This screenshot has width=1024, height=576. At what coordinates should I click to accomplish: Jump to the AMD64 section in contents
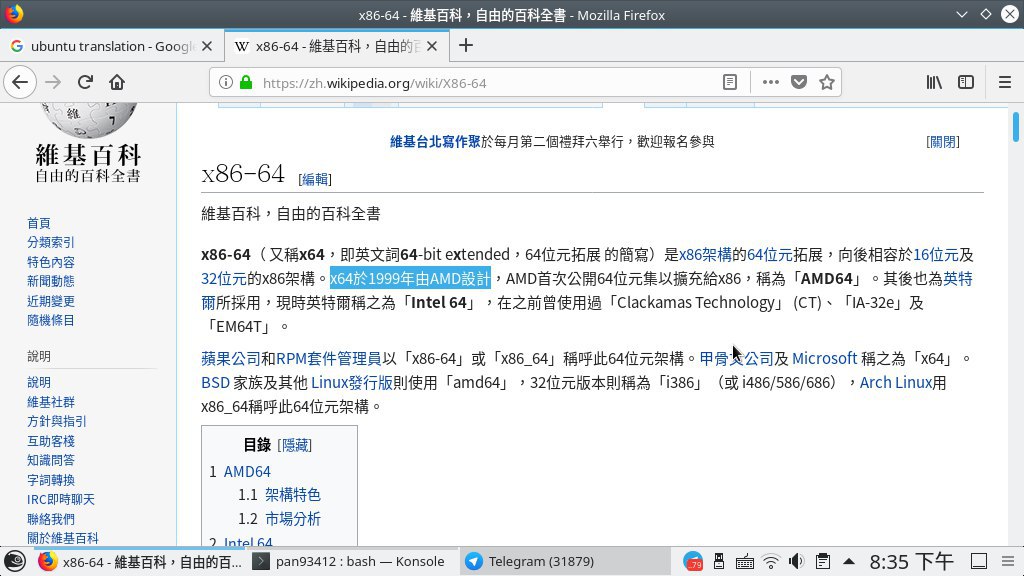[247, 472]
